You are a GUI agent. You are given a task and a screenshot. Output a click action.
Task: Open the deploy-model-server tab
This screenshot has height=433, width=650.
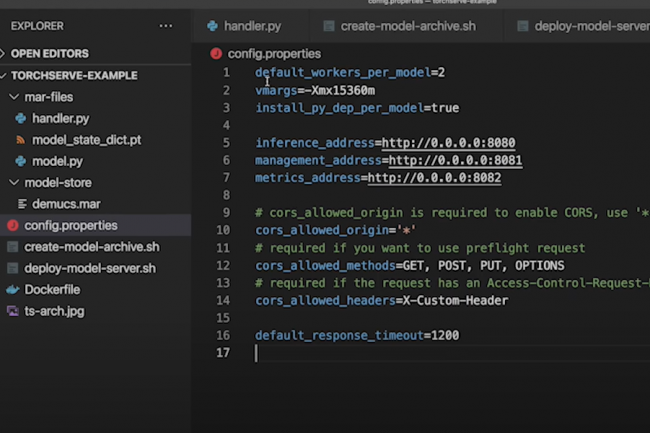pyautogui.click(x=590, y=25)
